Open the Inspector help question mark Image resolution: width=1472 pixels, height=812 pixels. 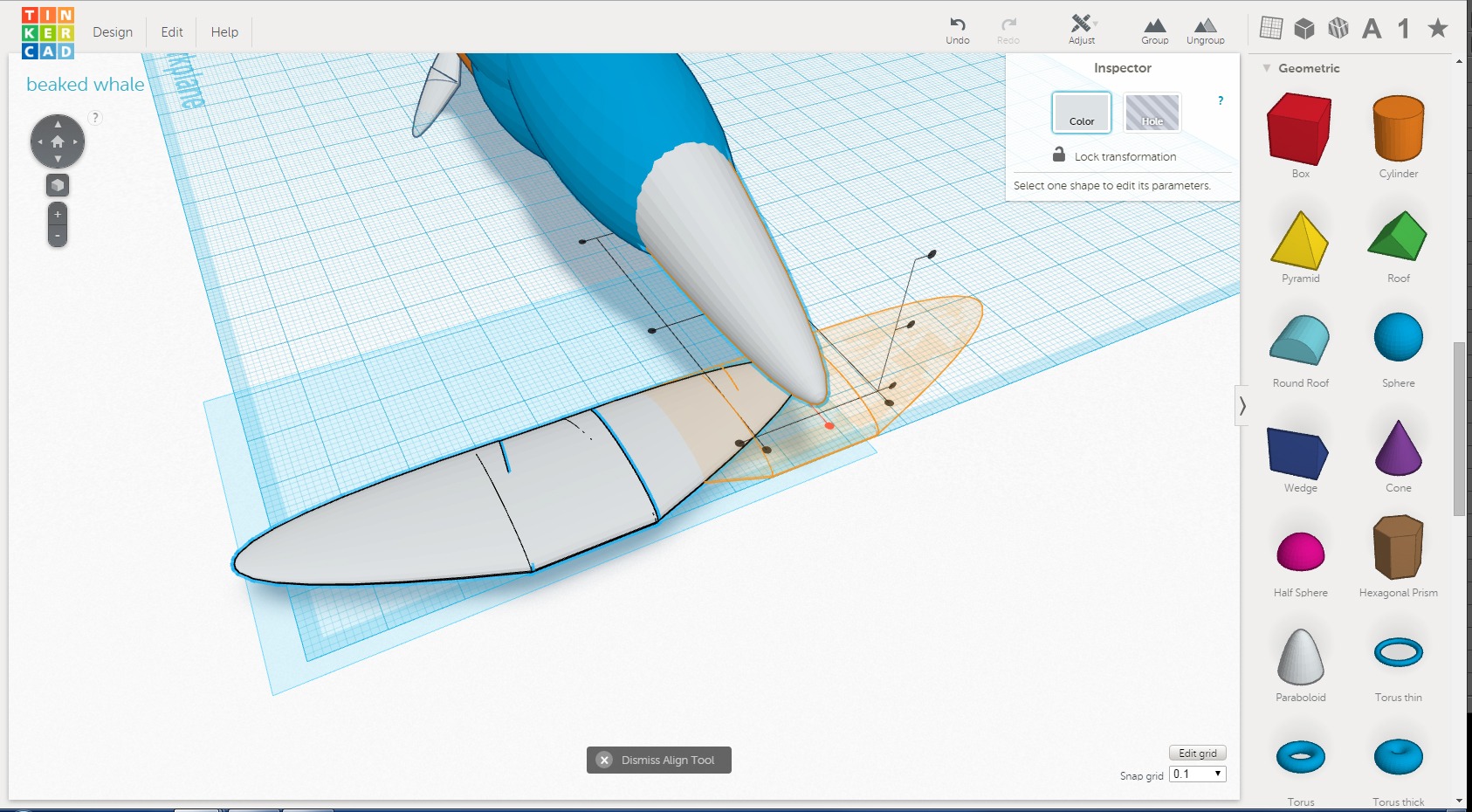tap(1221, 100)
